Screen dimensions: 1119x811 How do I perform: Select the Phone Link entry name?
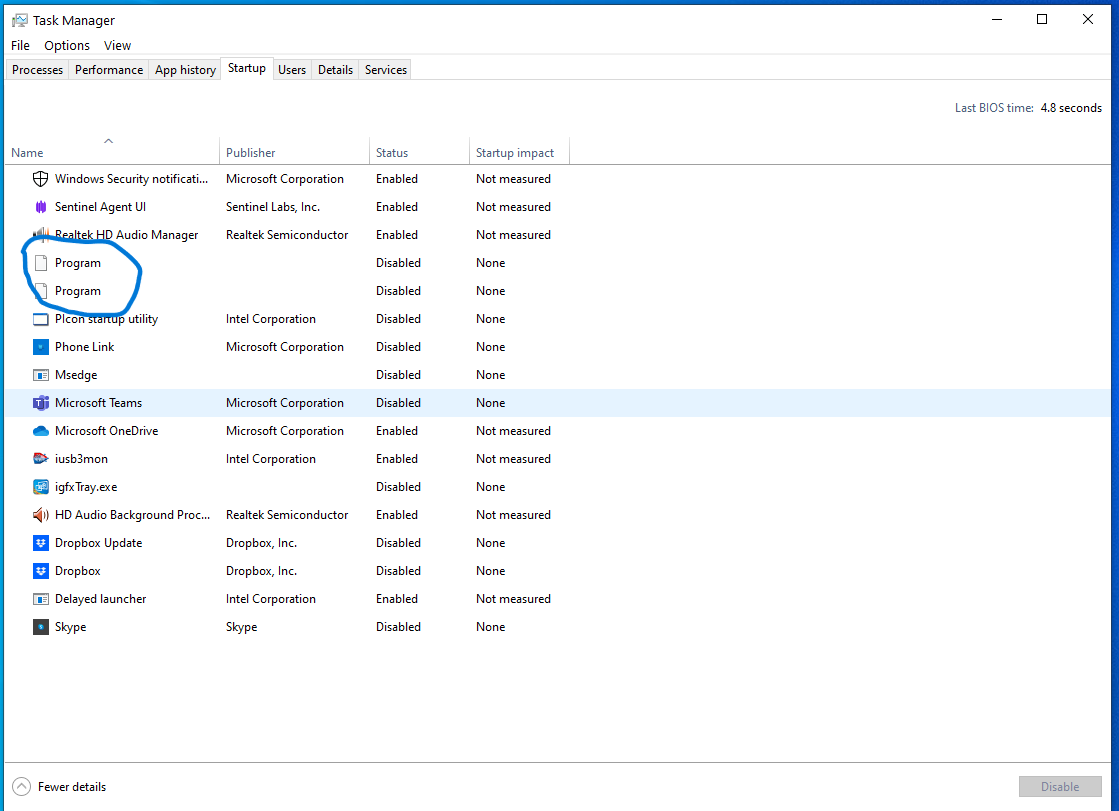[84, 347]
